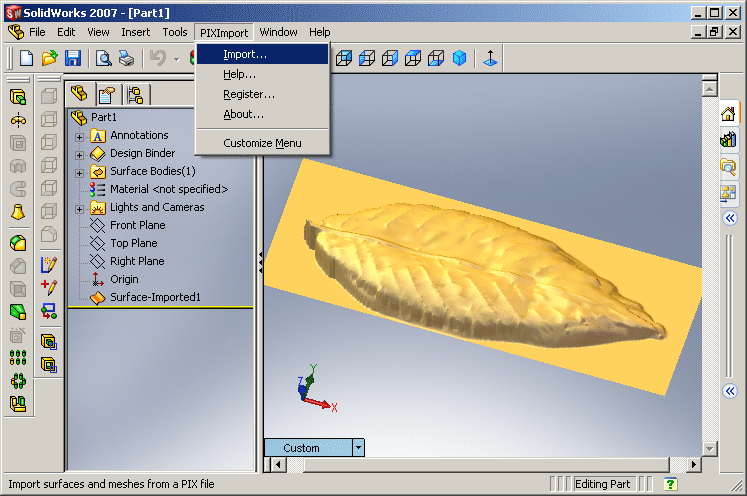Open the FeatureManager design tree tab
Image resolution: width=747 pixels, height=496 pixels.
pyautogui.click(x=80, y=94)
